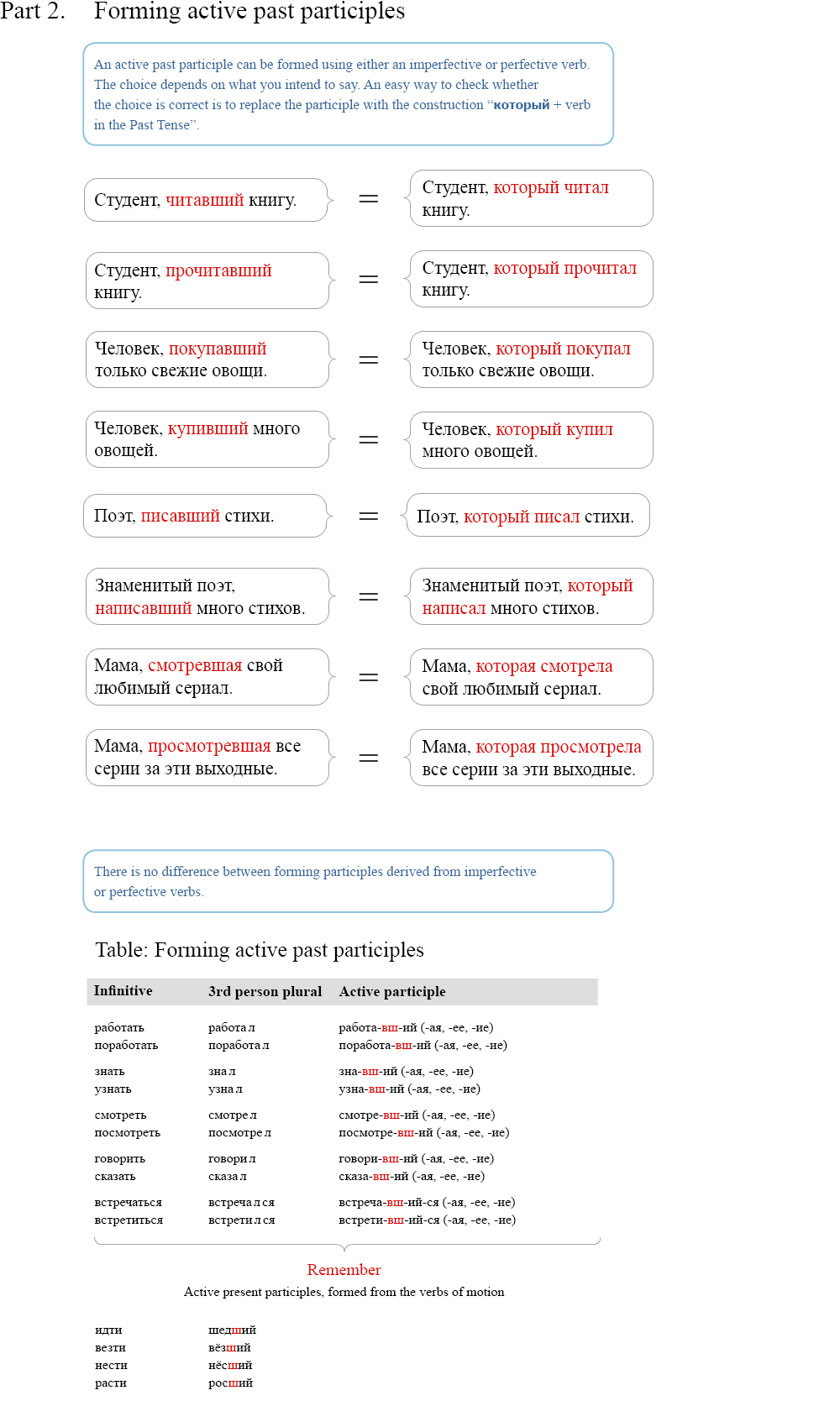This screenshot has width=840, height=1401.
Task: Select the bubble "Студент, читавший книгу."
Action: (x=206, y=200)
